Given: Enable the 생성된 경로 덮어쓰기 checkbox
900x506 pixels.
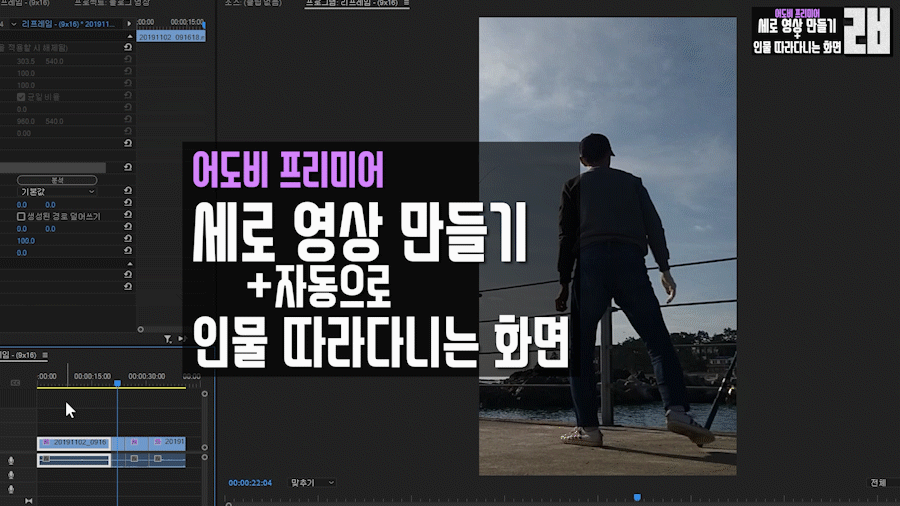Looking at the screenshot, I should [21, 216].
